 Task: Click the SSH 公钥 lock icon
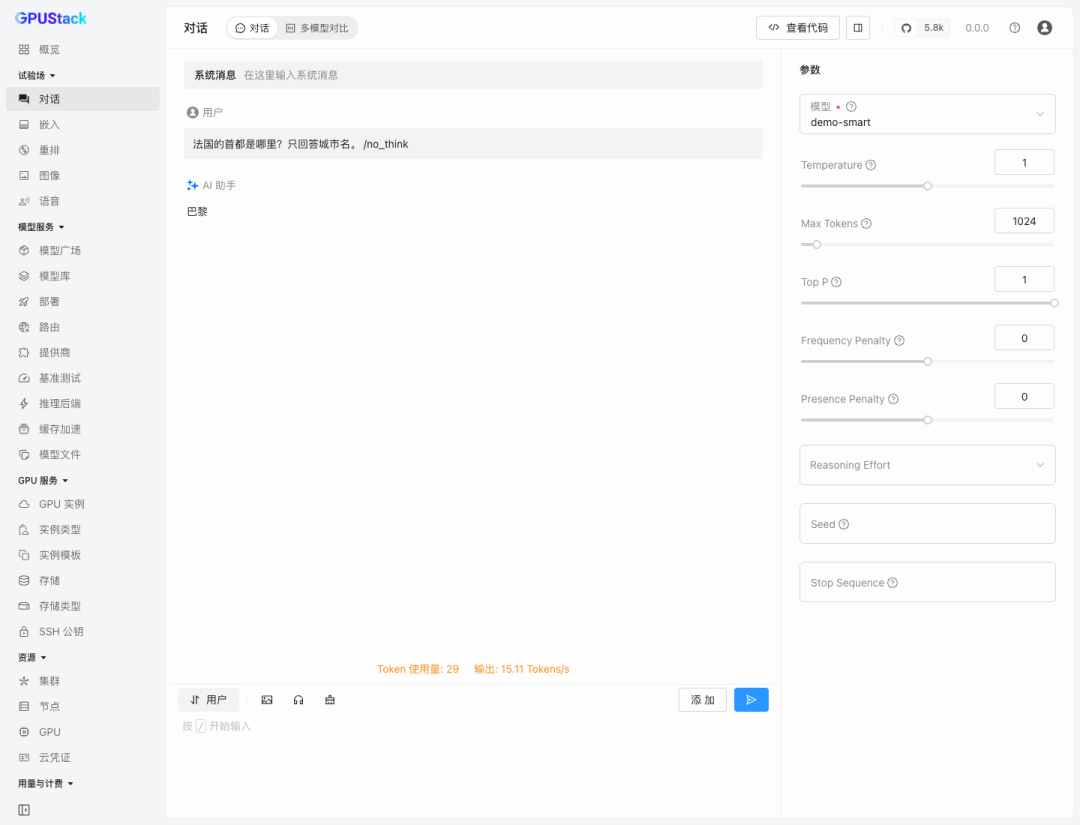click(x=24, y=631)
